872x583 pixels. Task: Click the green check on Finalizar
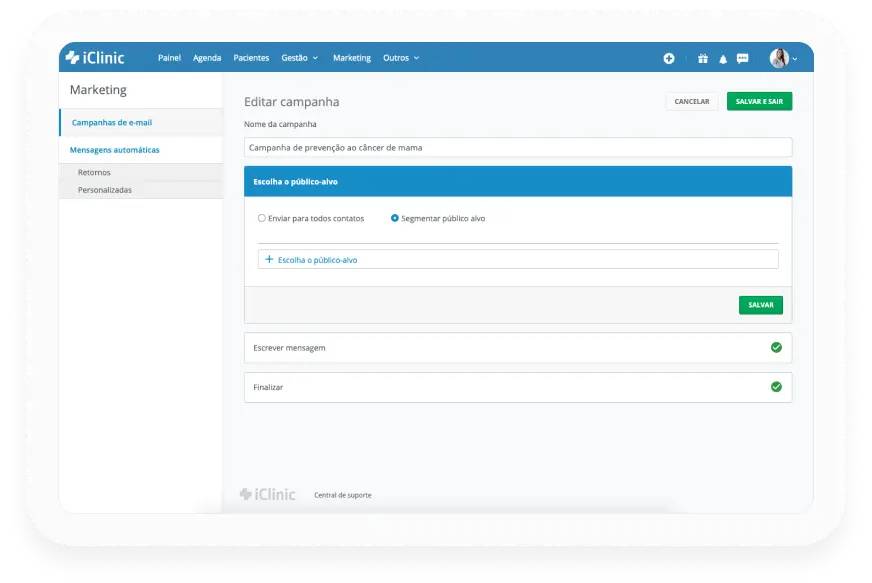pos(776,387)
